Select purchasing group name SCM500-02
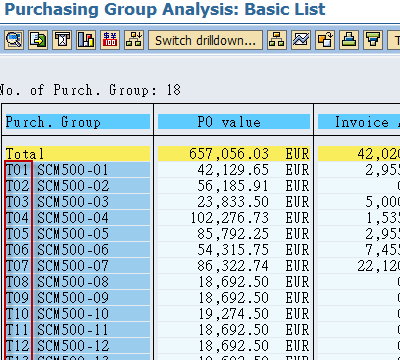The height and width of the screenshot is (360, 400). click(x=73, y=186)
